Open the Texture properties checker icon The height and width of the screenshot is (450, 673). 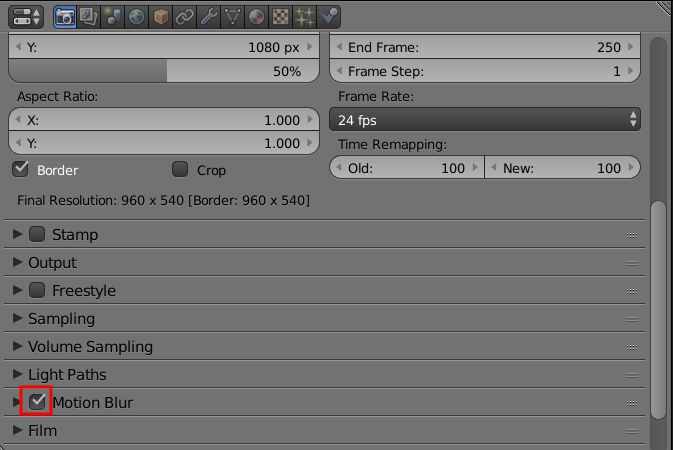pyautogui.click(x=280, y=17)
